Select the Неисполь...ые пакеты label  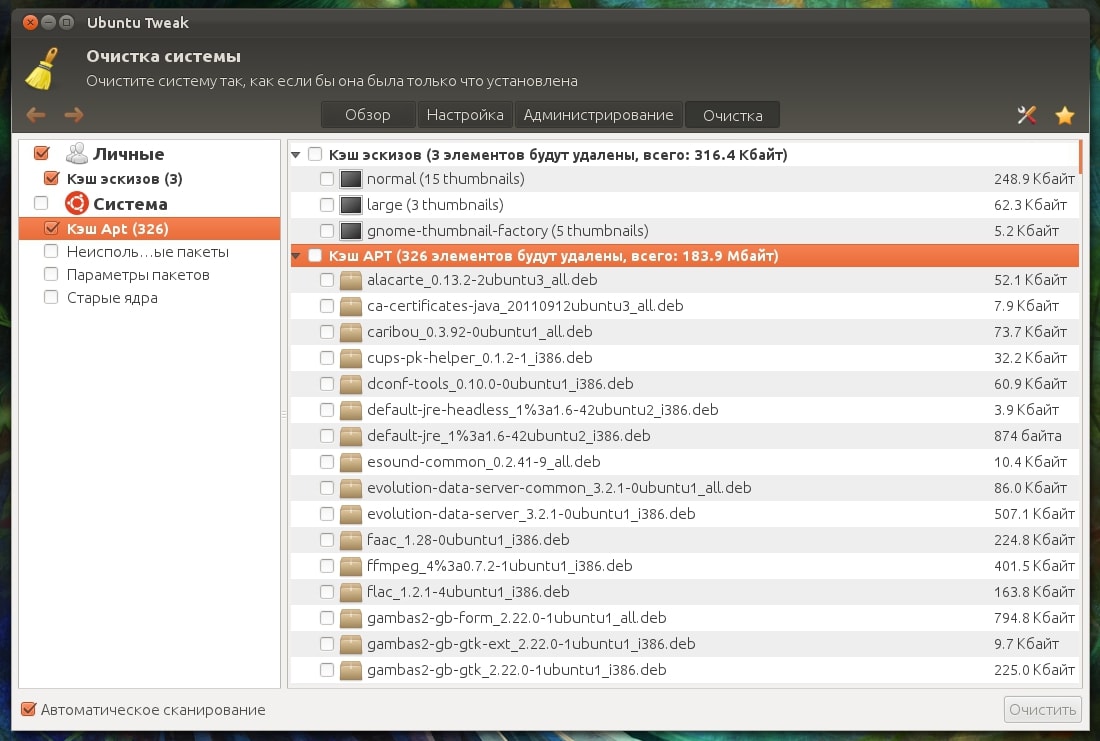click(148, 251)
